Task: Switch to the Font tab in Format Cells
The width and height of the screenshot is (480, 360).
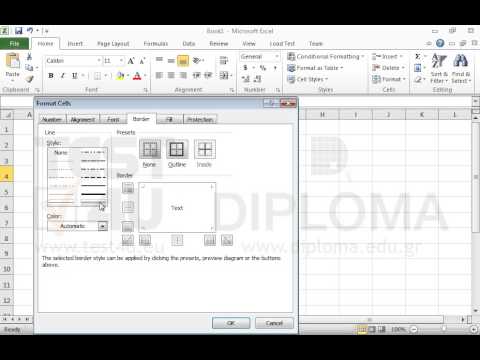Action: pos(113,119)
